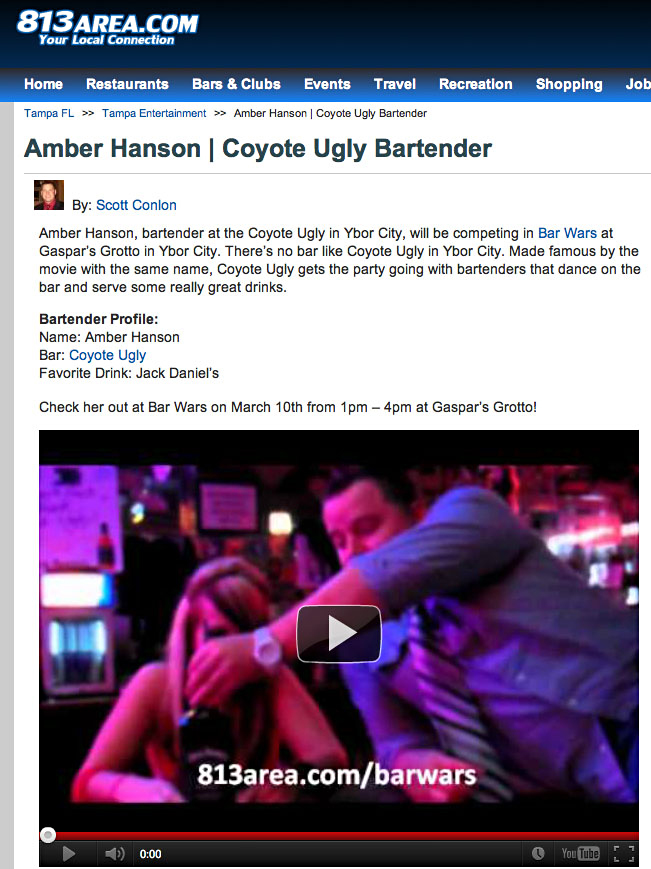This screenshot has width=651, height=869.
Task: Select Events in the navigation bar
Action: (327, 84)
